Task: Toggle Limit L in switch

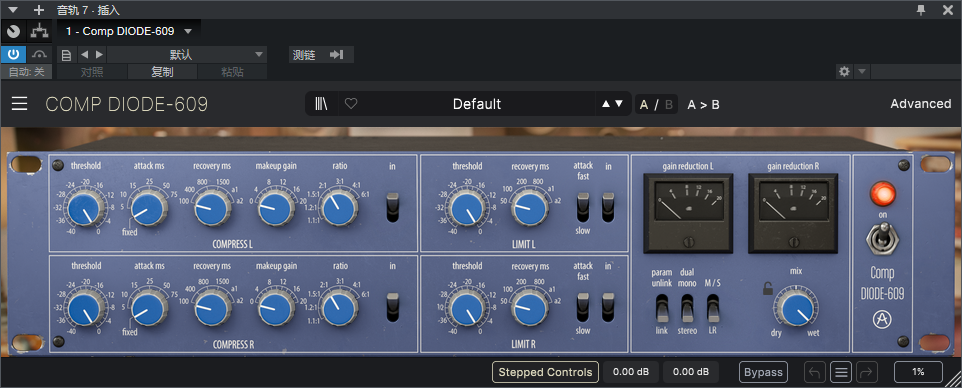Action: point(608,207)
